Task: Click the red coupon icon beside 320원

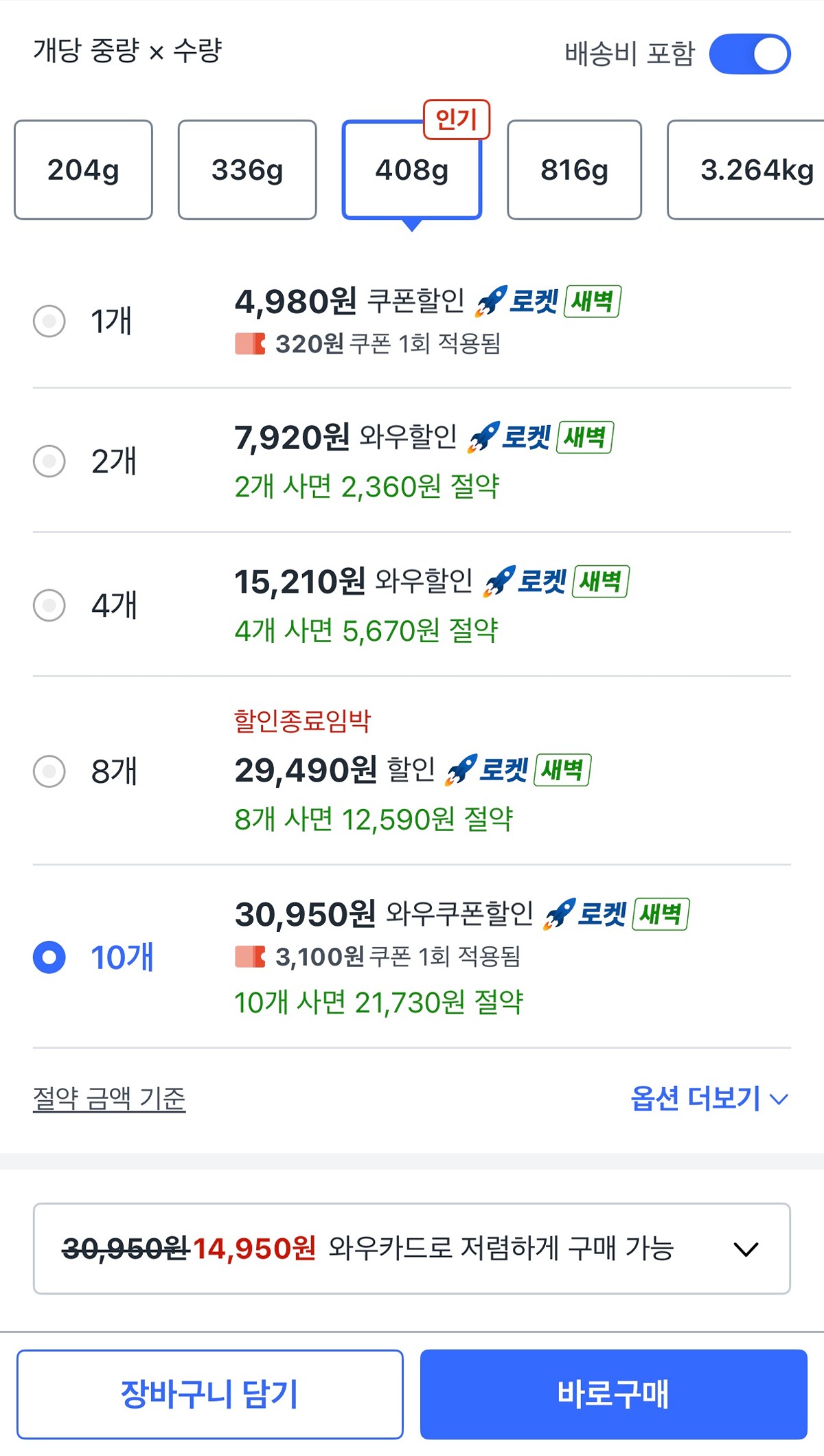Action: point(250,343)
